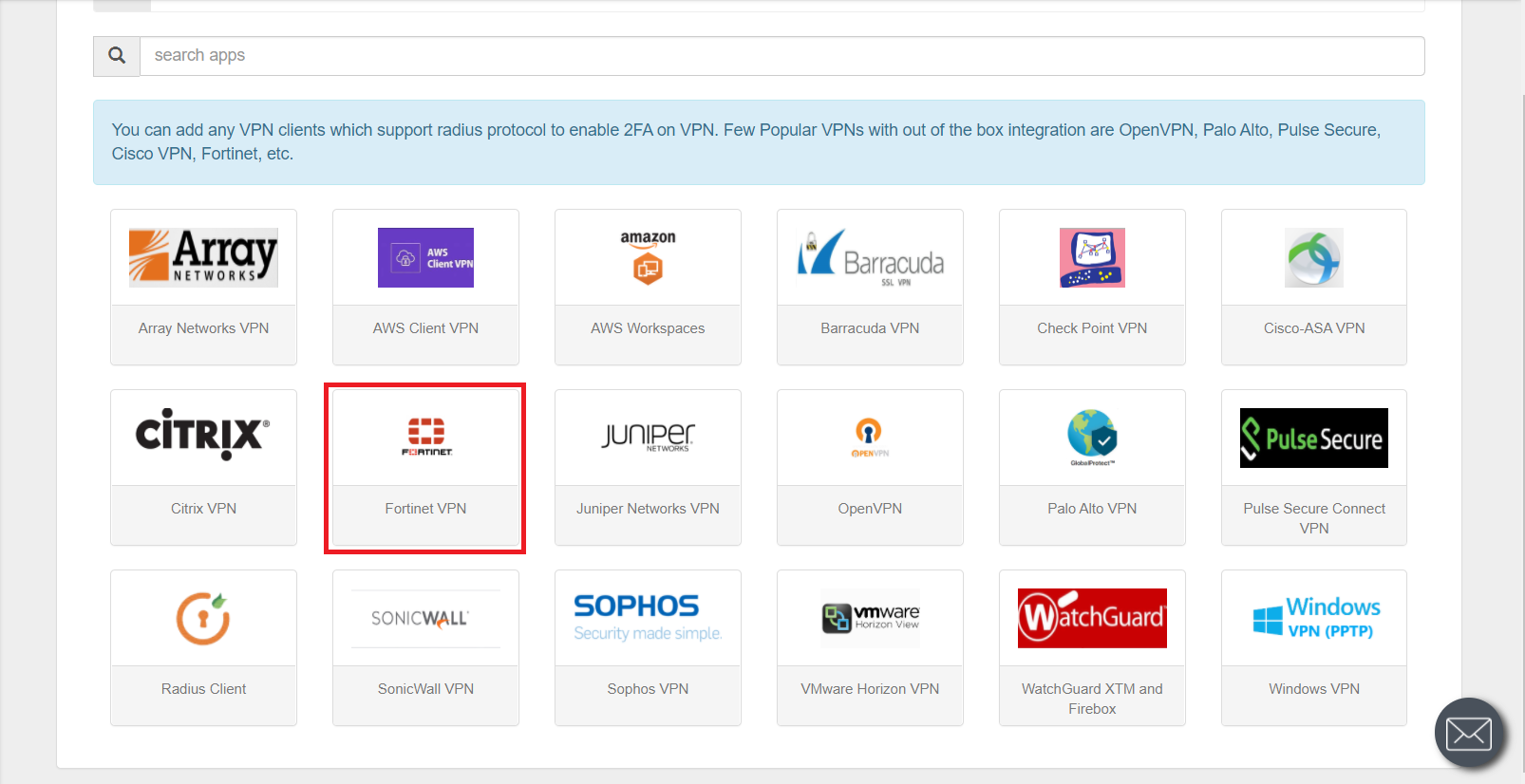Click the WatchGuard red logo

1092,618
